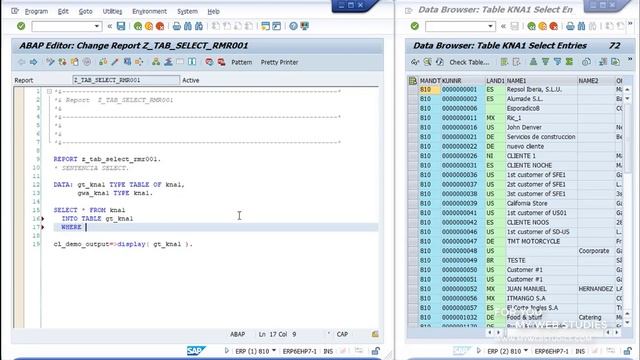Expand more standard toolbar items in Data Browser
This screenshot has height=360, width=640.
630,24
